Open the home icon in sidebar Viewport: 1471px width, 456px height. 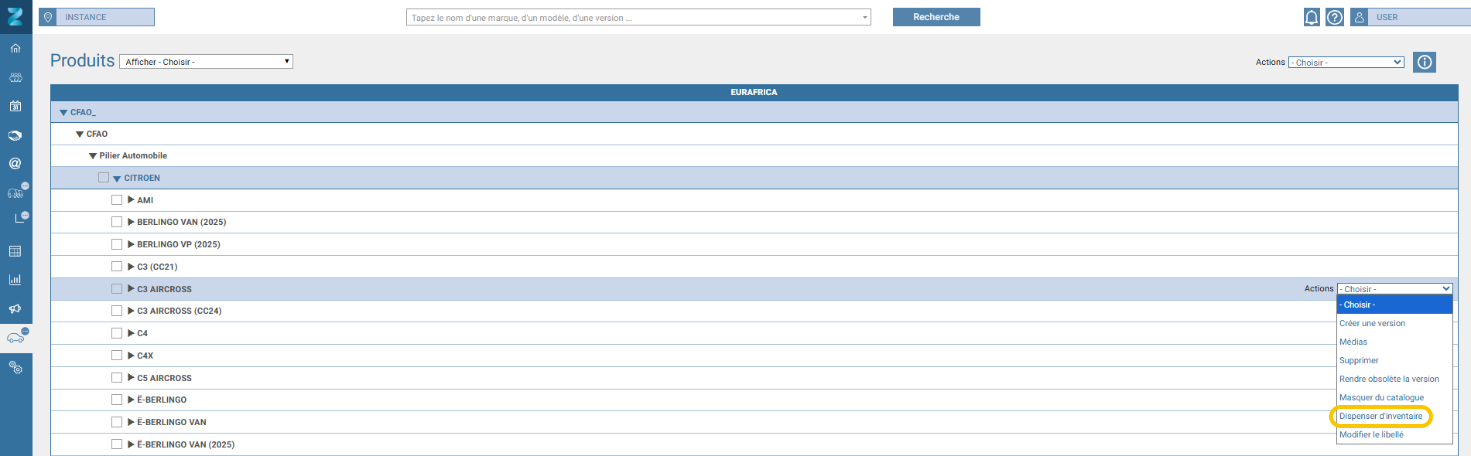point(15,48)
